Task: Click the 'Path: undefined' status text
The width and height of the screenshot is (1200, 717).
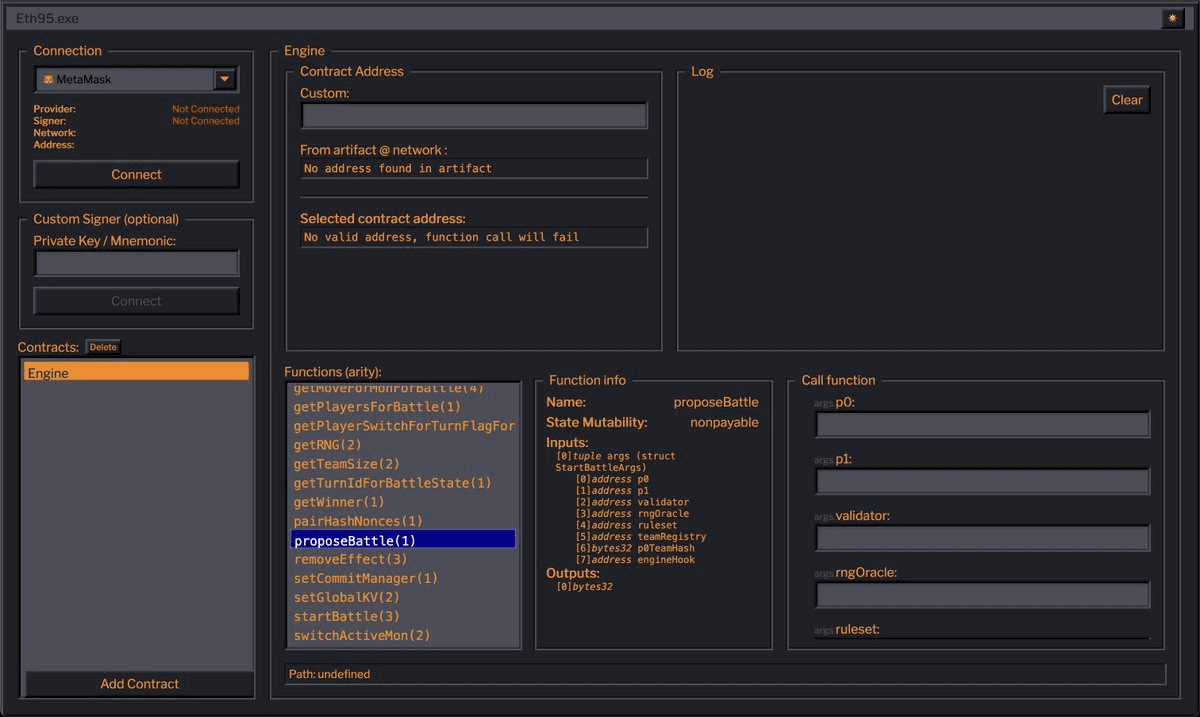Action: pos(329,674)
